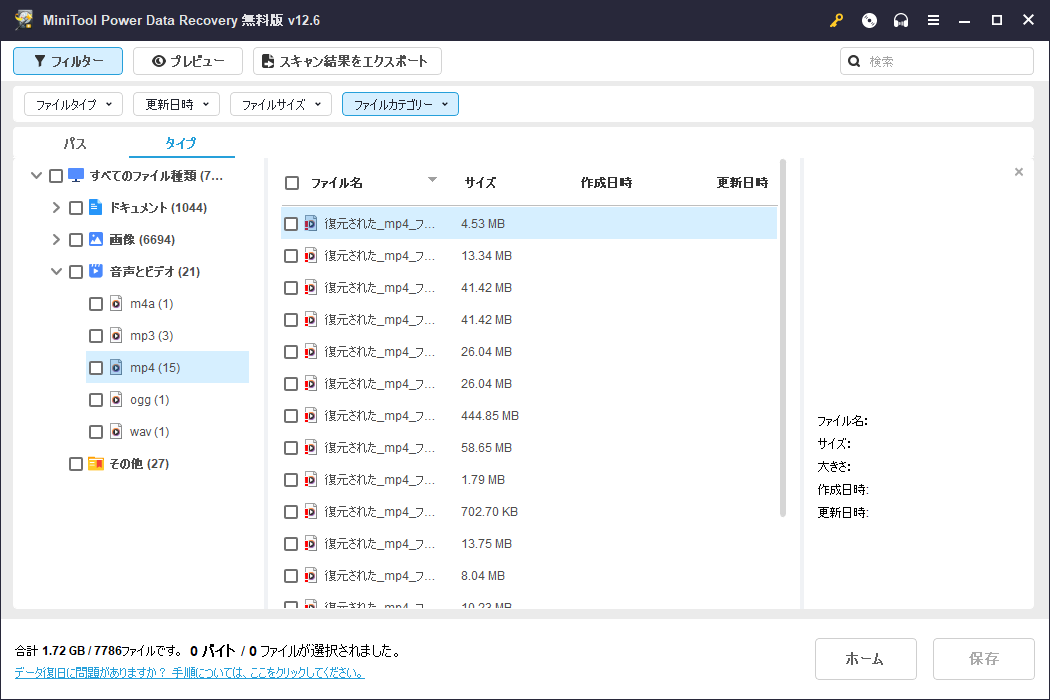Open the ファイルカテゴリー filter dropdown

pos(400,104)
